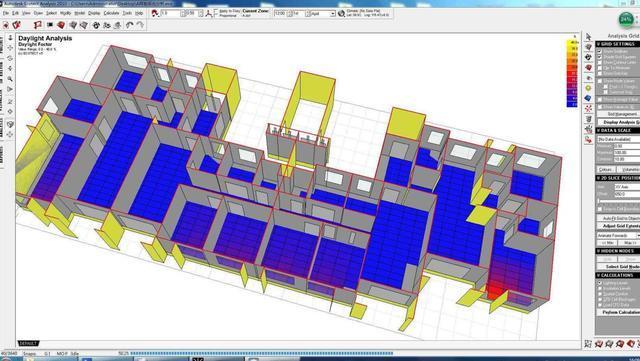Viewport: 640px width, 361px height.
Task: Open the Material Assignments panel icon
Action: 588,57
